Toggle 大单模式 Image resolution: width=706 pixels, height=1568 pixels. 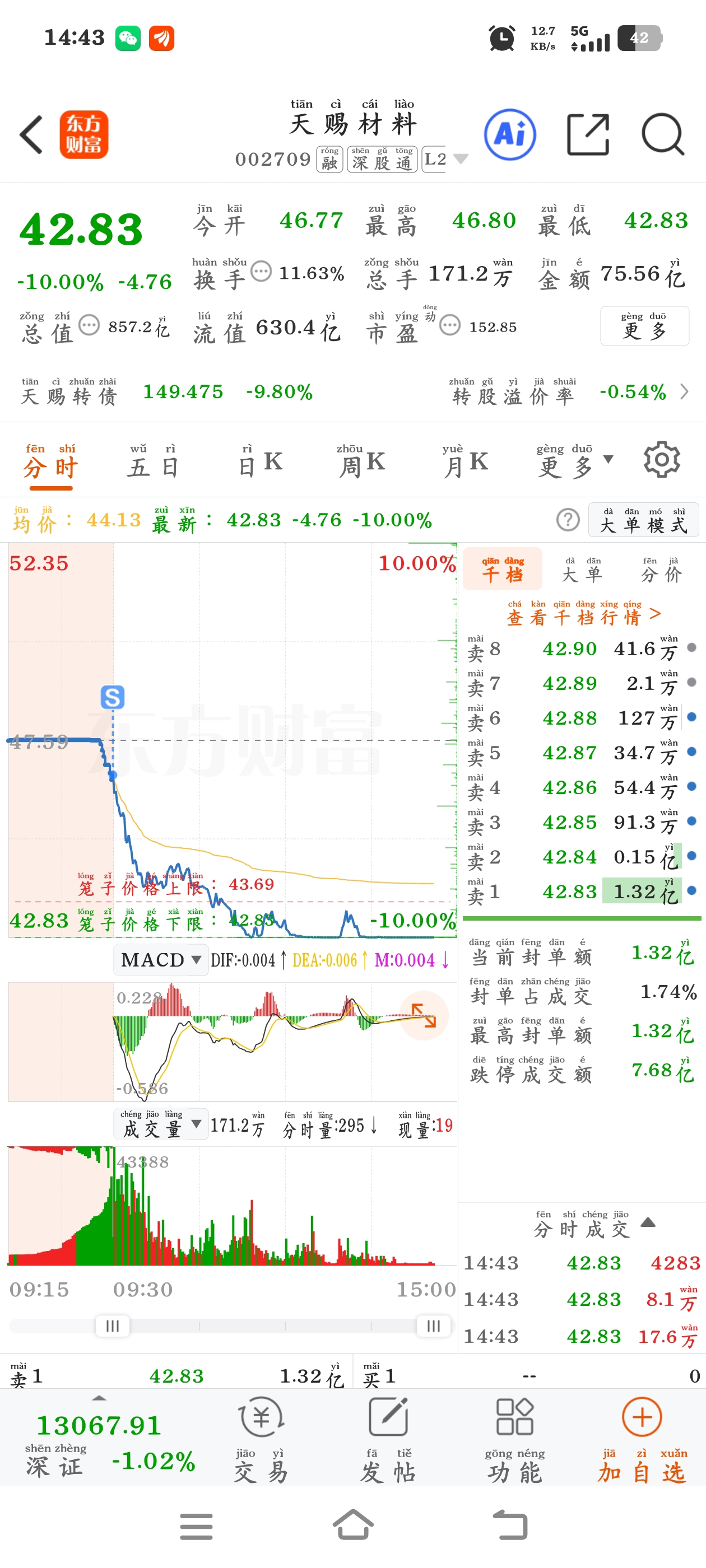(643, 520)
